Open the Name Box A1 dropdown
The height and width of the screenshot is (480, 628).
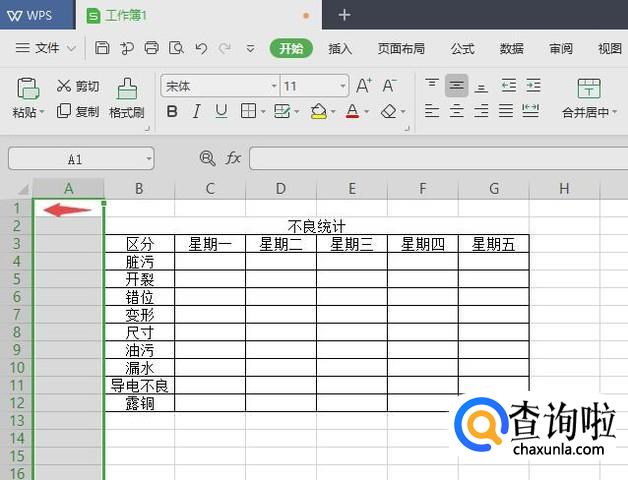(149, 159)
